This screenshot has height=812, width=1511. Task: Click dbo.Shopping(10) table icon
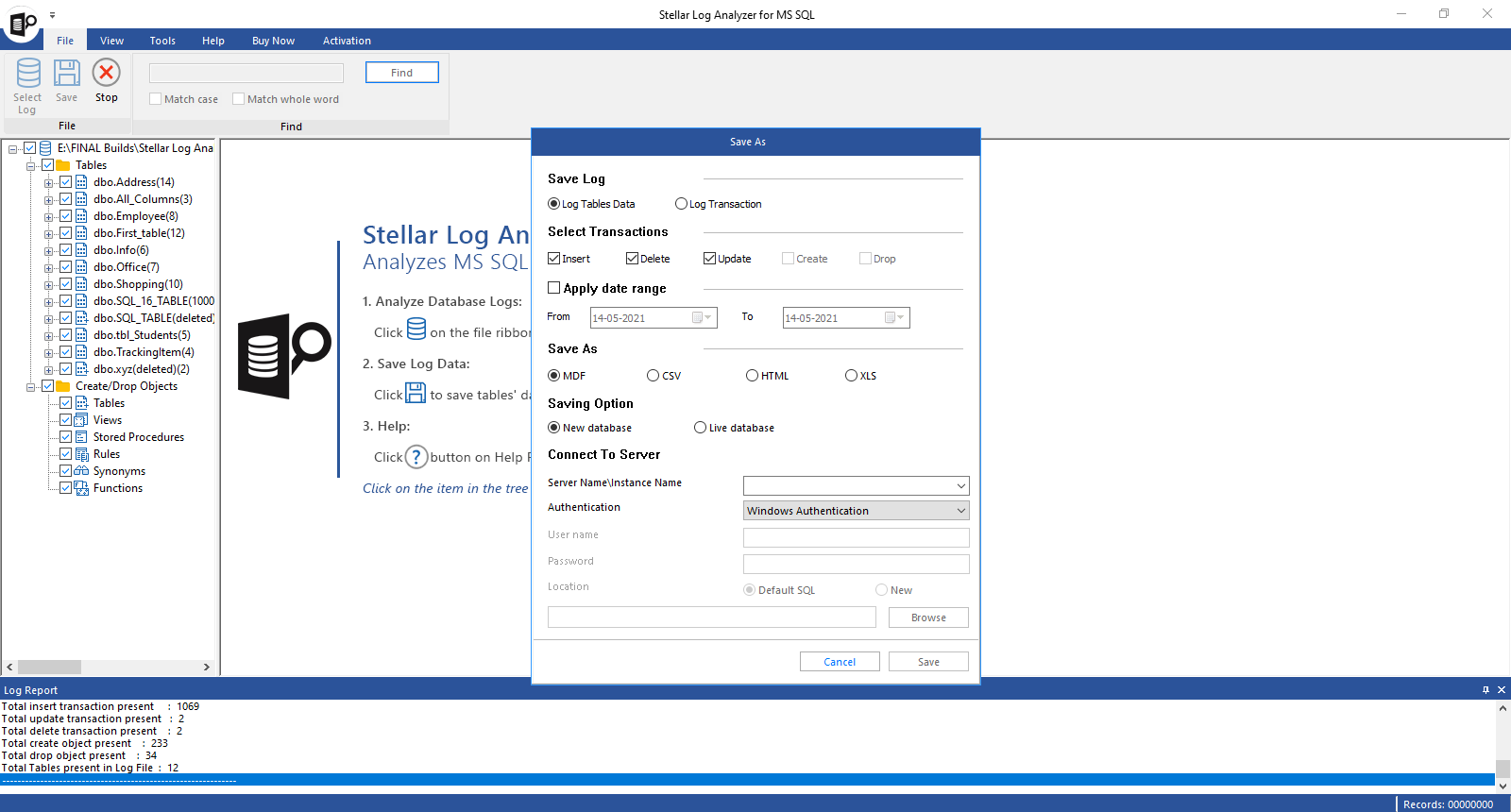tap(81, 284)
